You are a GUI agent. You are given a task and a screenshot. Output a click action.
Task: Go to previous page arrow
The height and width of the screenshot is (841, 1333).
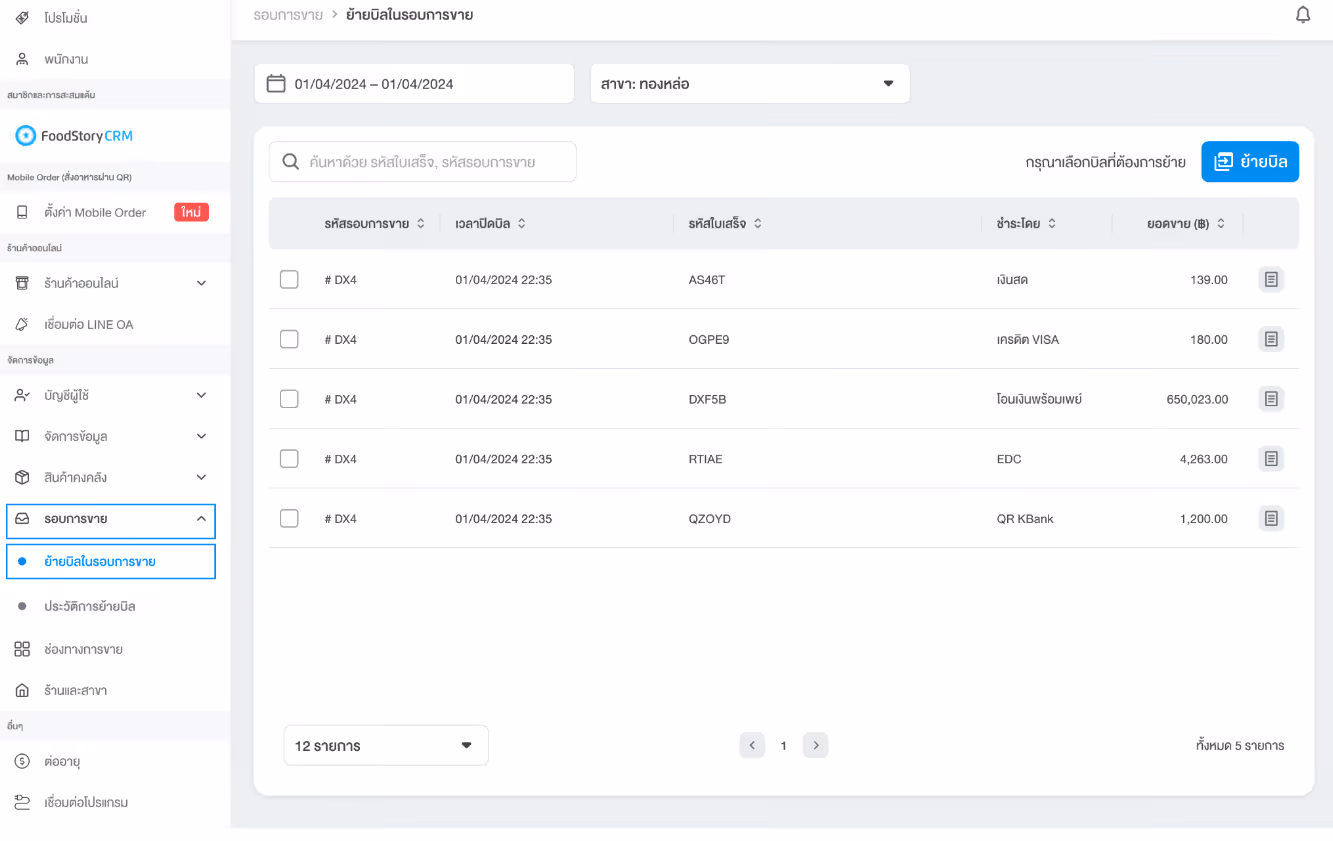click(x=752, y=745)
